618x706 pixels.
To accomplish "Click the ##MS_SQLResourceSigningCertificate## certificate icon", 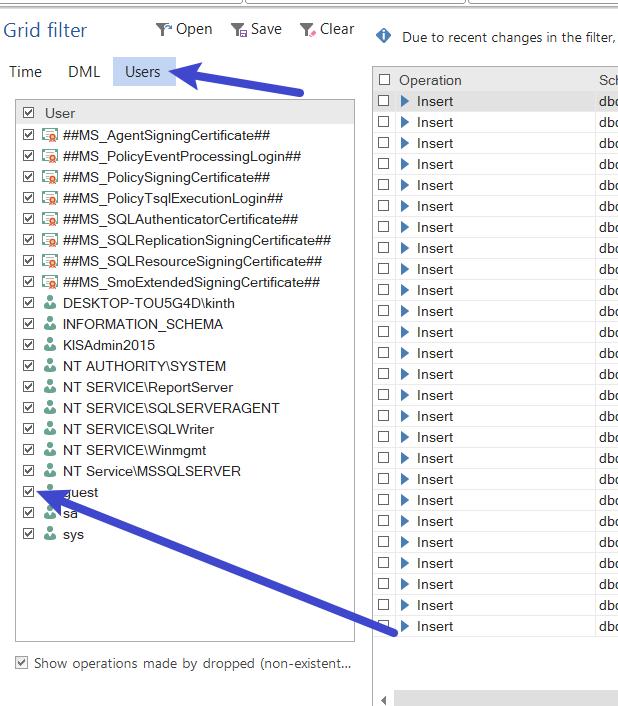I will click(50, 261).
